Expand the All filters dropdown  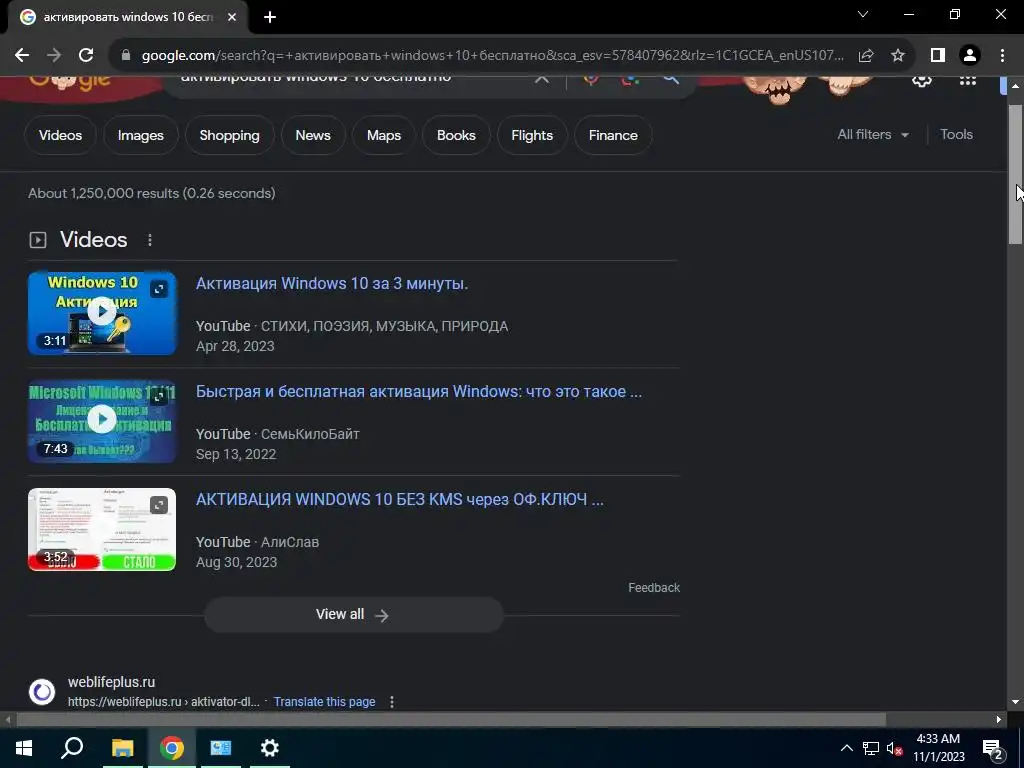point(873,135)
